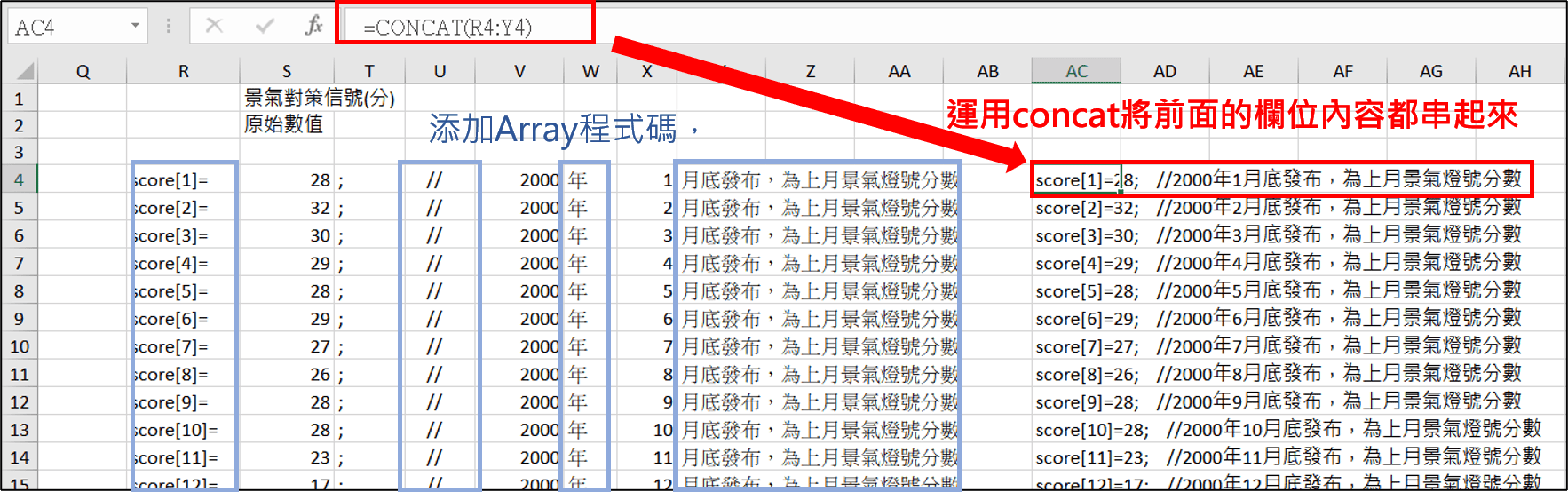
Task: Click cell S2 labeled 原始數值
Action: click(287, 125)
